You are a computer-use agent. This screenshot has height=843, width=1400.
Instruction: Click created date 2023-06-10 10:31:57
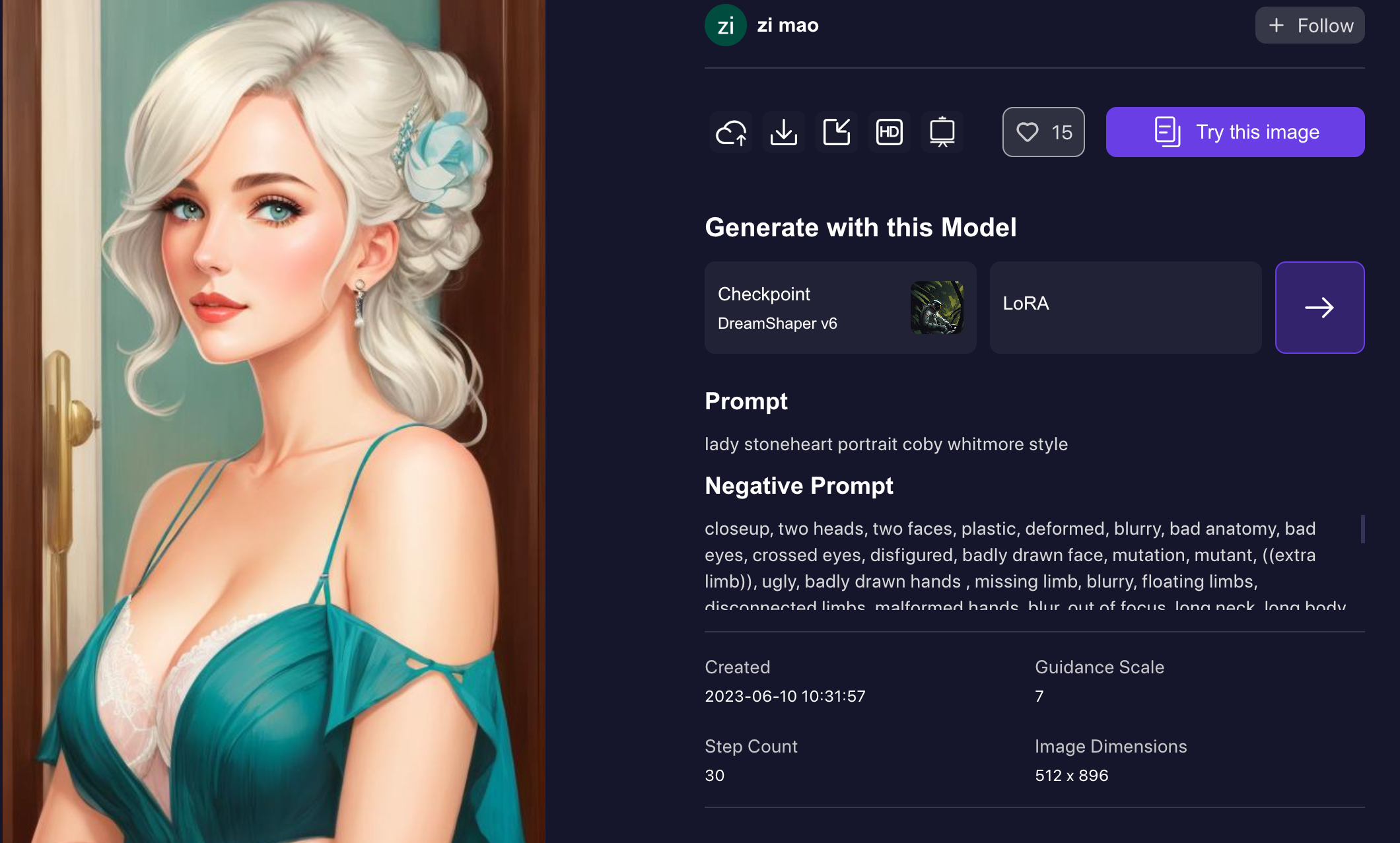785,696
